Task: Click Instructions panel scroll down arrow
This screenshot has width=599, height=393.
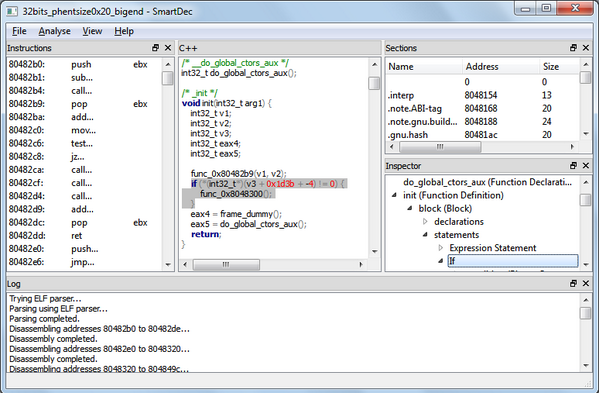Action: pyautogui.click(x=168, y=264)
